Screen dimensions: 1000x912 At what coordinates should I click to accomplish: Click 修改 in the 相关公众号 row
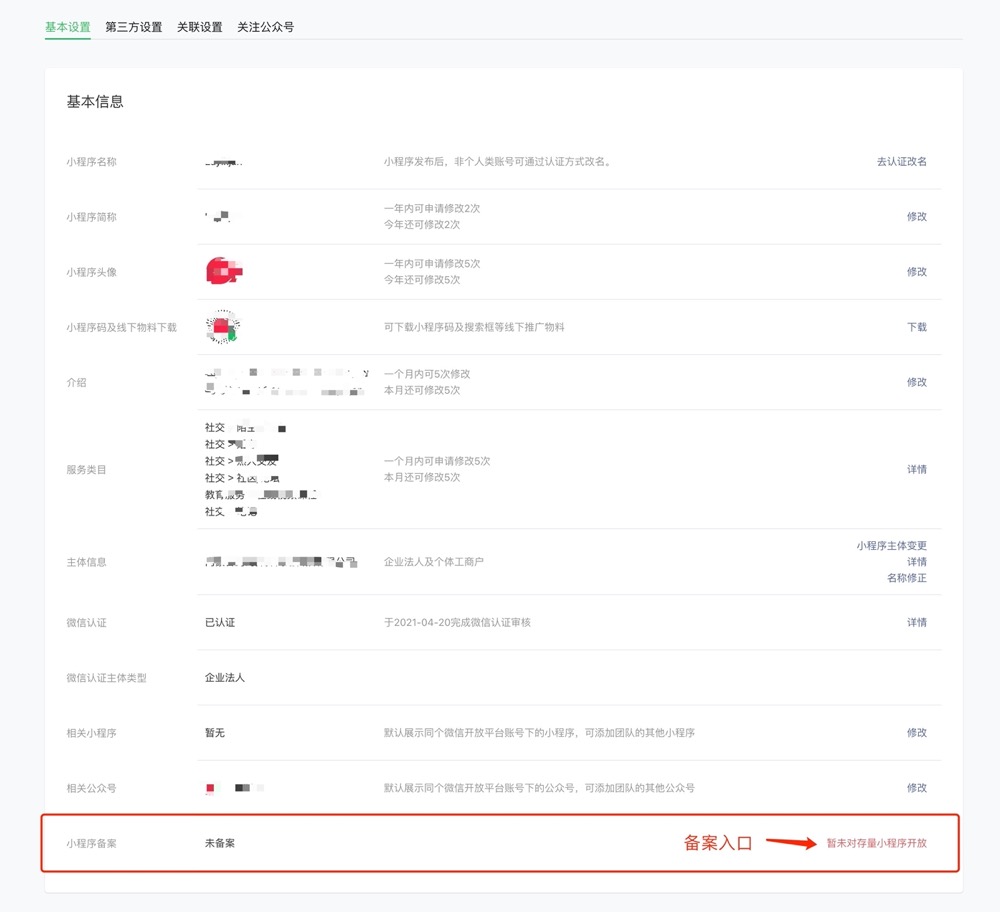coord(916,788)
